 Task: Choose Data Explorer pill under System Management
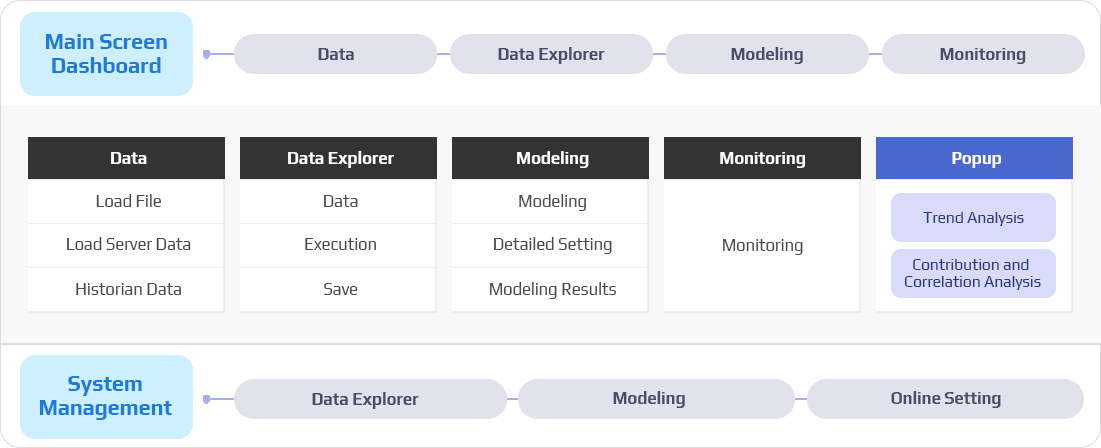point(365,399)
